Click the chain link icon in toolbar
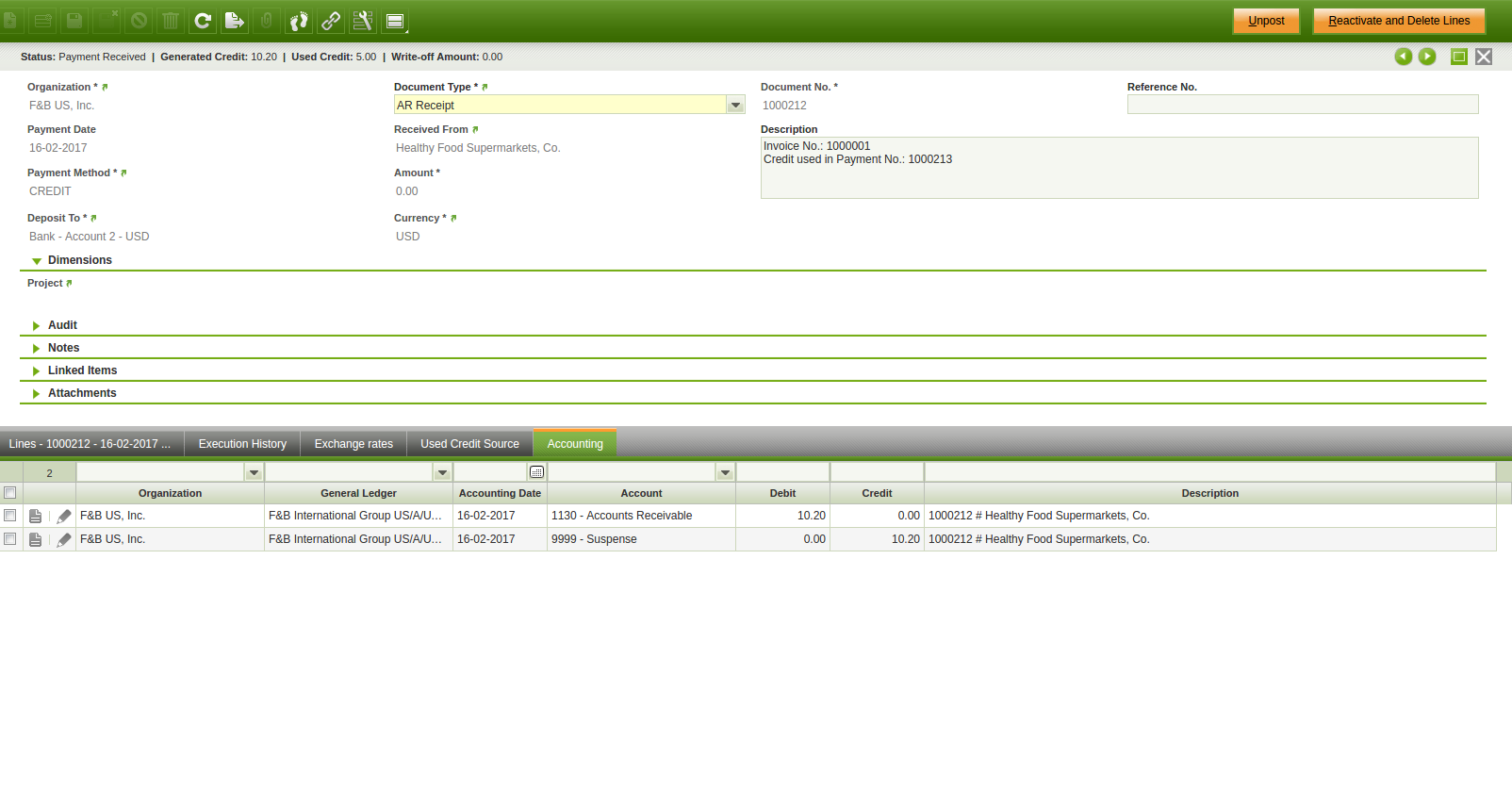This screenshot has width=1512, height=806. [331, 21]
